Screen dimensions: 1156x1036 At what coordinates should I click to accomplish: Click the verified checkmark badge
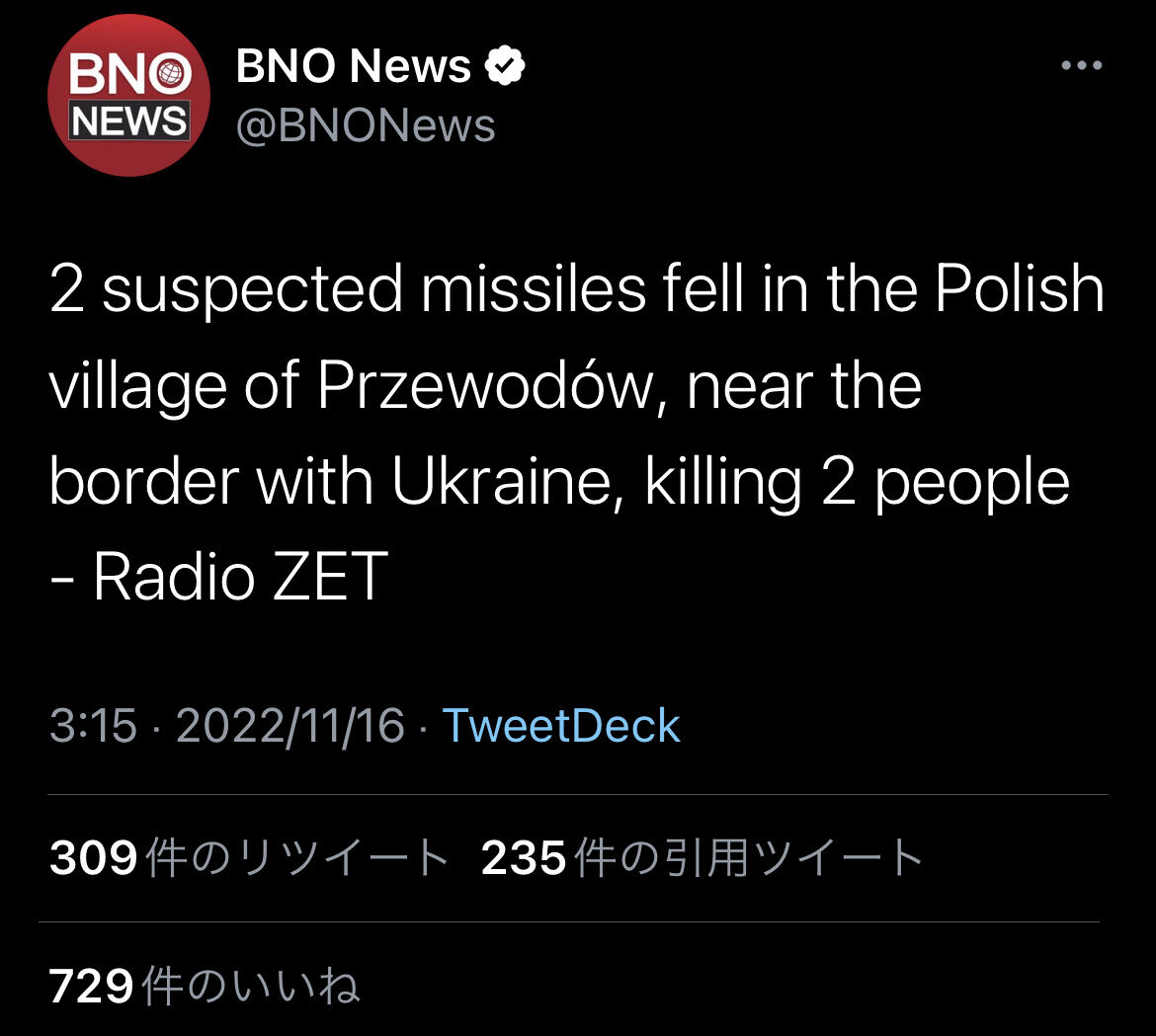tap(505, 67)
